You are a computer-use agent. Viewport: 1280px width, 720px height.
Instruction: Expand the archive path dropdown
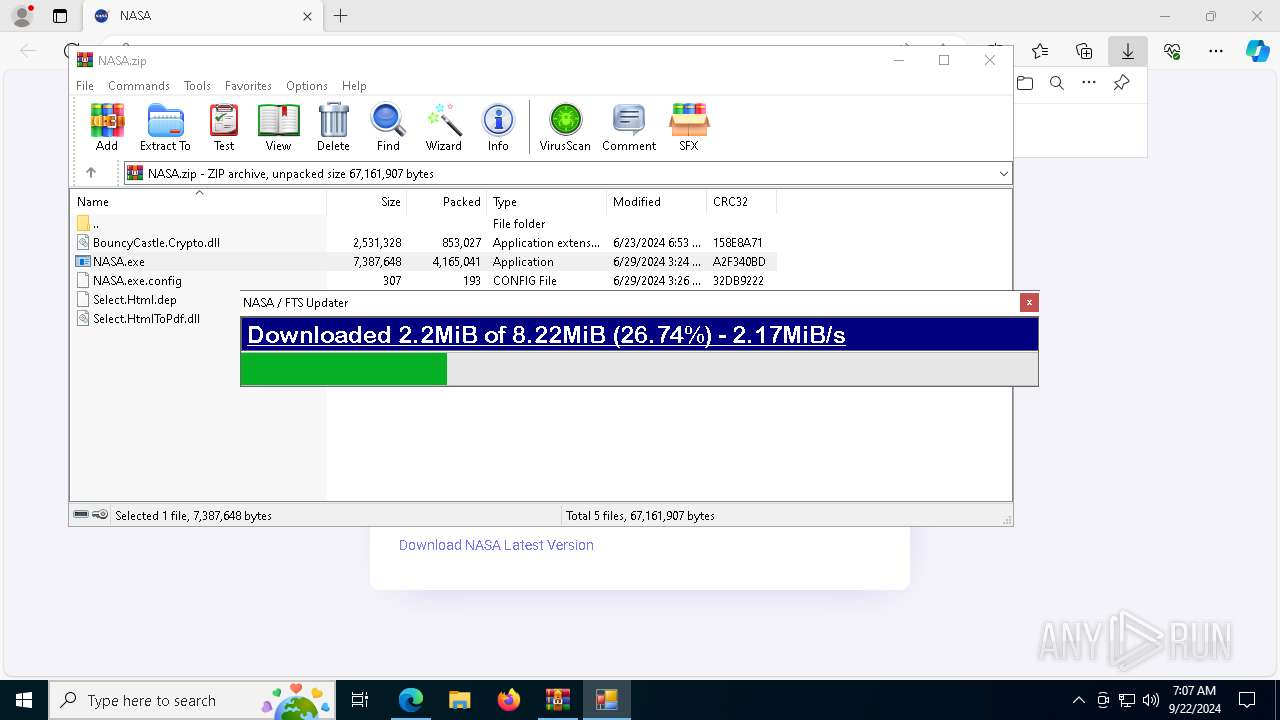point(1003,174)
